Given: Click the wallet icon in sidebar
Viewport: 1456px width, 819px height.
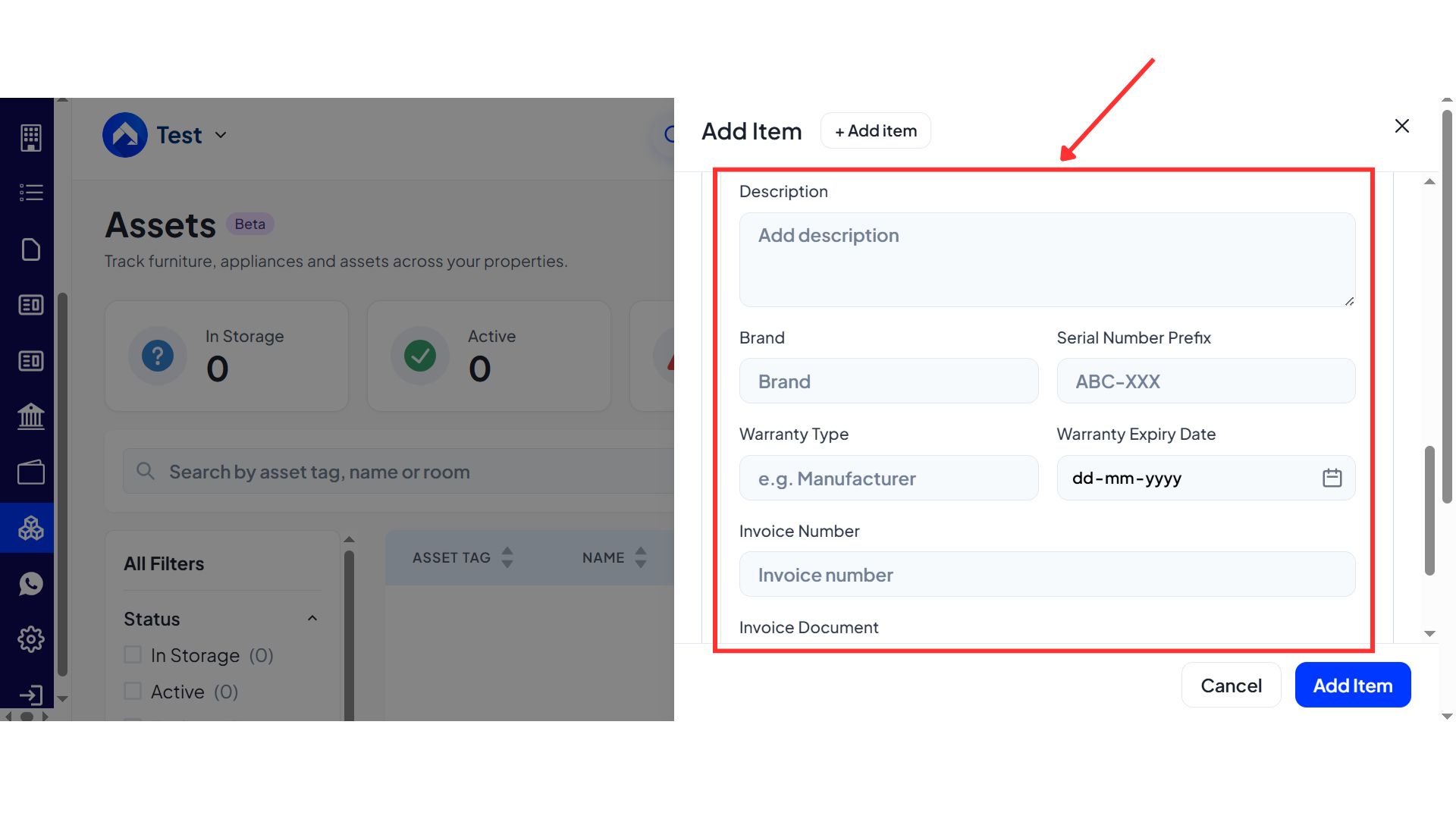Looking at the screenshot, I should click(30, 472).
